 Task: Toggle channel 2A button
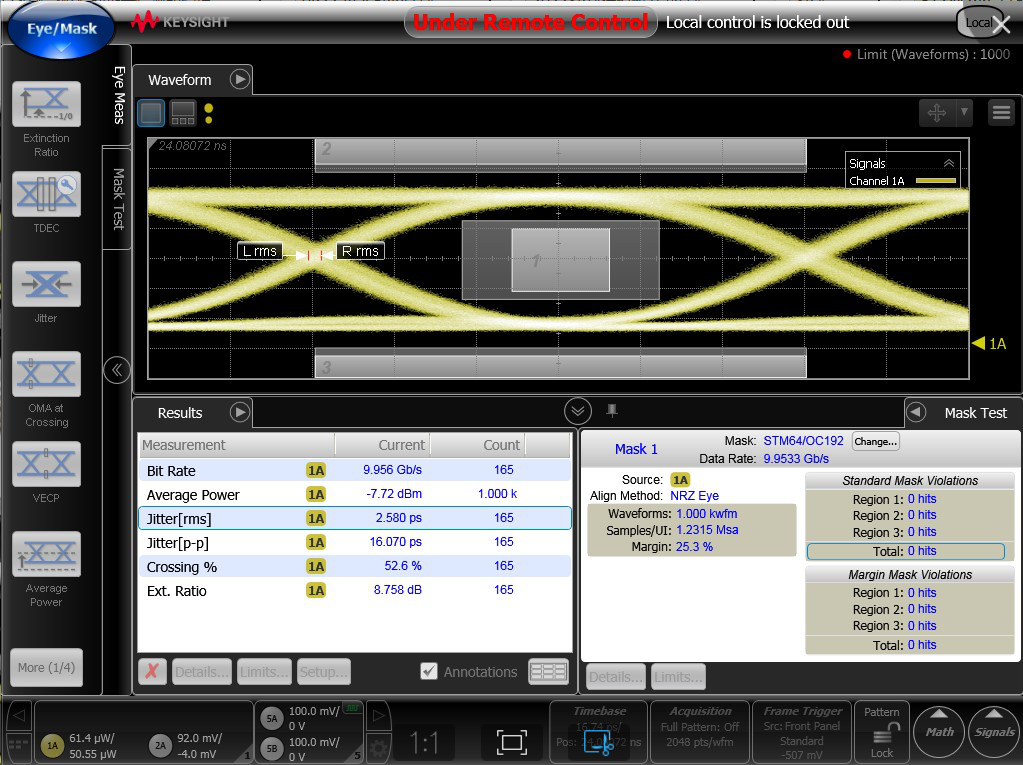160,745
